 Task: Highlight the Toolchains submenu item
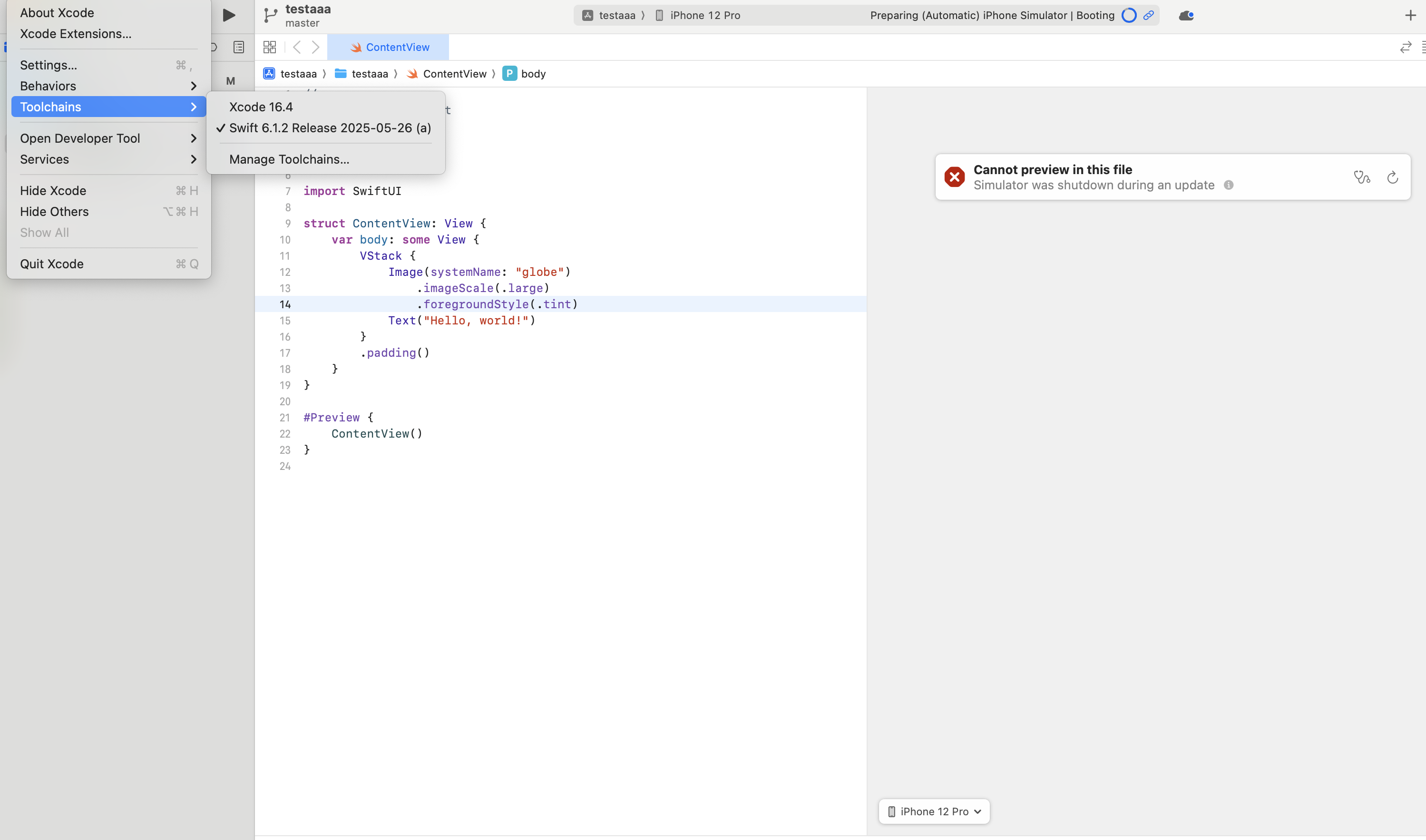(x=108, y=107)
